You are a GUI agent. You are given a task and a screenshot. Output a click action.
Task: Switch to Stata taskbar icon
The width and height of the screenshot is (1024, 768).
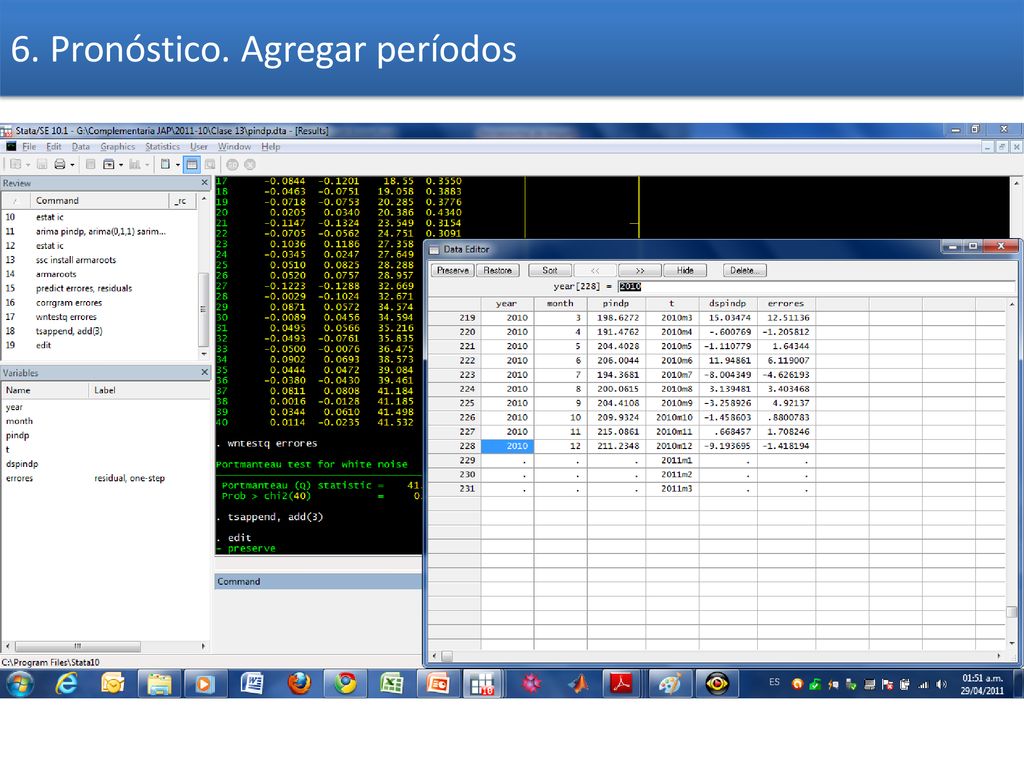click(x=483, y=684)
